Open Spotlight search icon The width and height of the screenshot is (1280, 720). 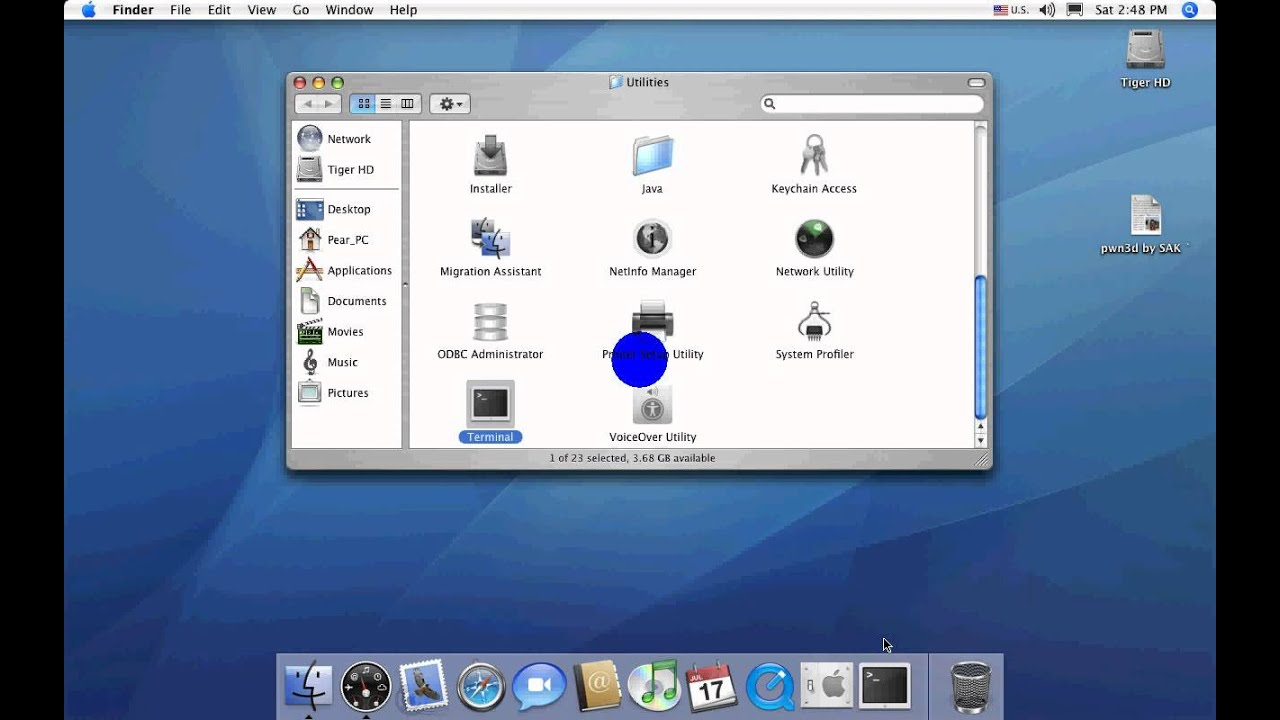point(1190,10)
